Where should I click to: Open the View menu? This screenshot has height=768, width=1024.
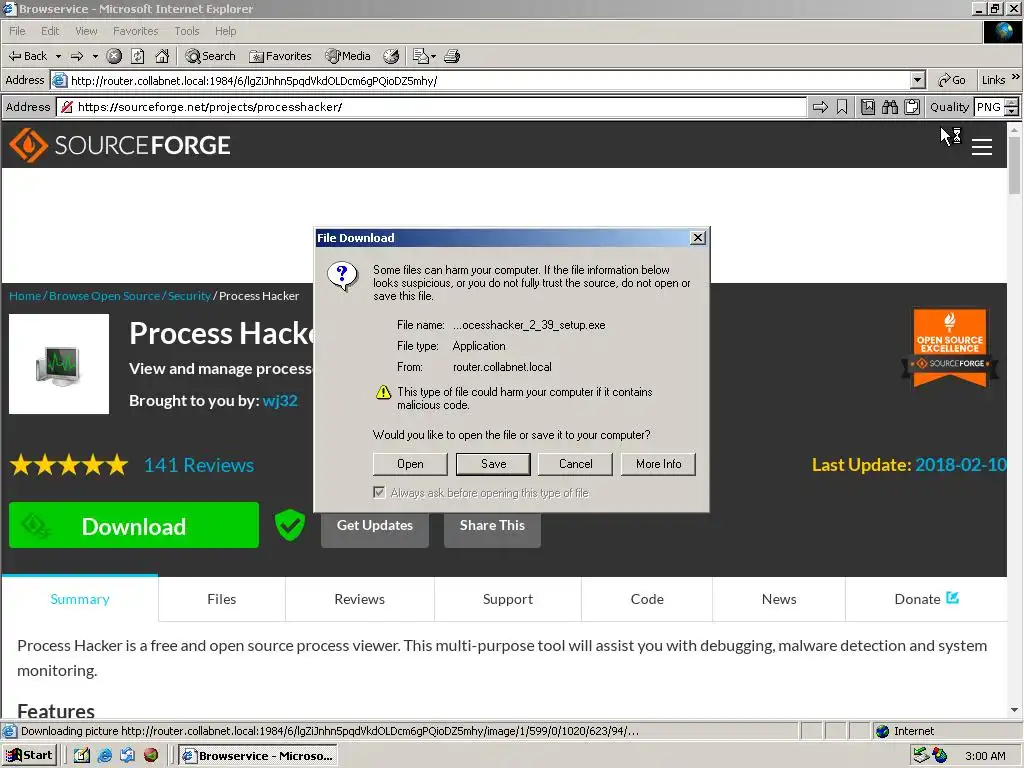point(86,31)
